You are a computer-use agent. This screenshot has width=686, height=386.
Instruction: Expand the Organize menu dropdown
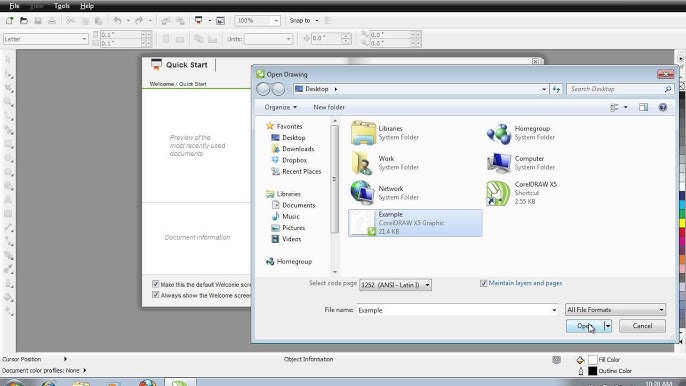281,107
